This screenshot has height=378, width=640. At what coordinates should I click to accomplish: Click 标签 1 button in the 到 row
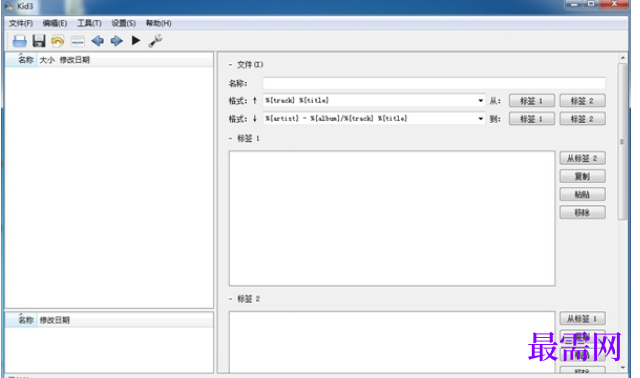pyautogui.click(x=531, y=119)
